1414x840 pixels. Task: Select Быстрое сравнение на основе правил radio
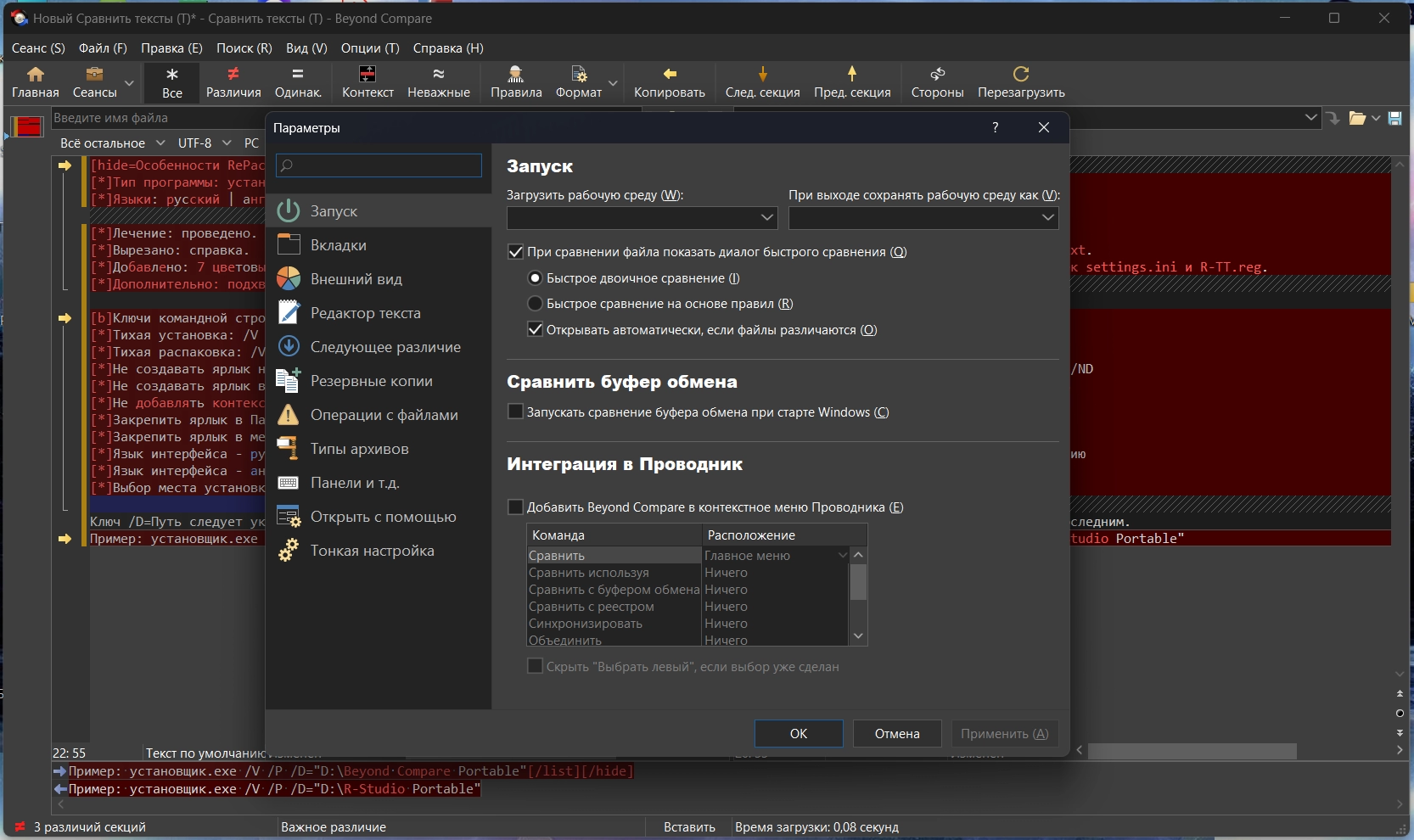click(x=535, y=304)
